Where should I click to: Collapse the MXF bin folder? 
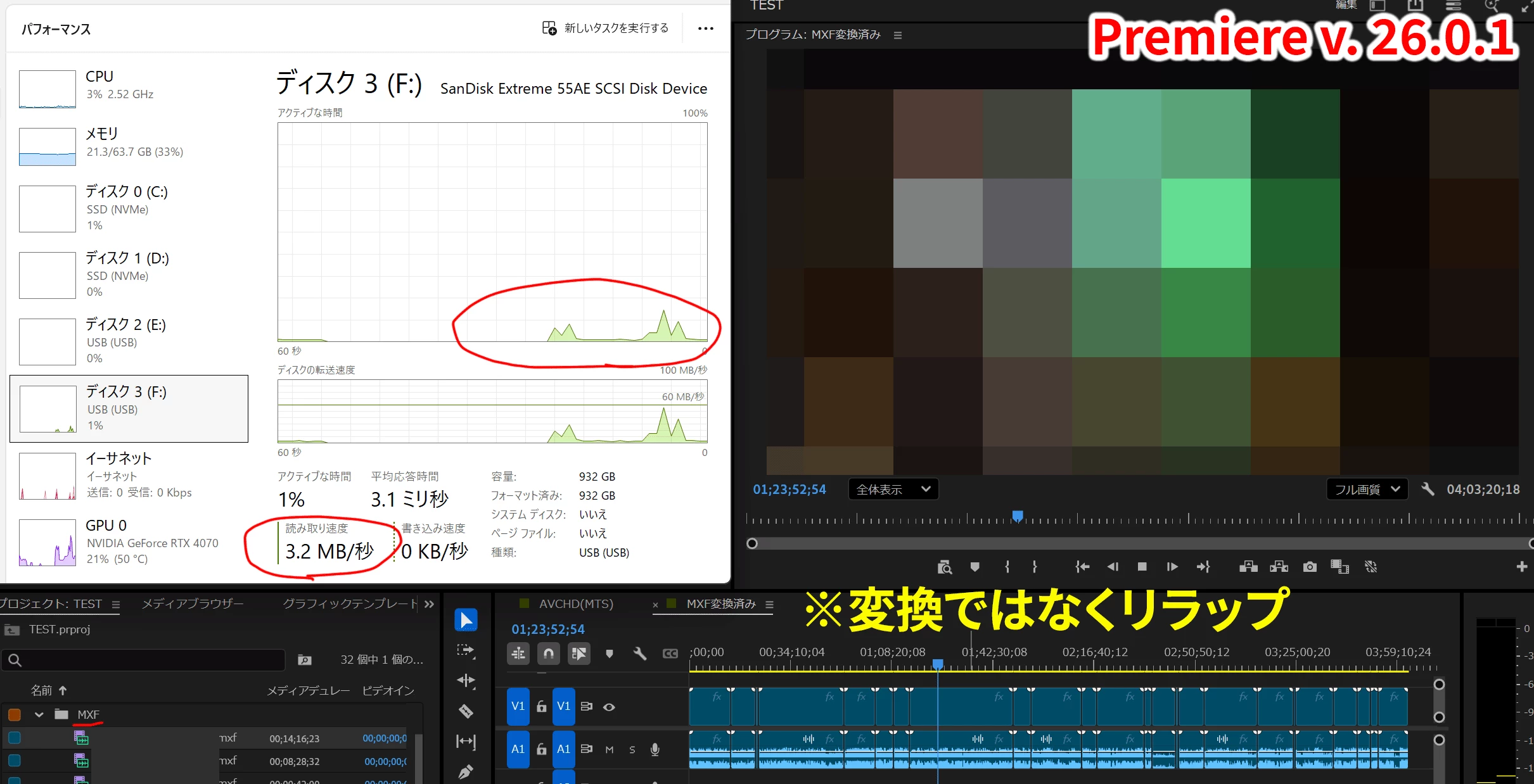click(x=39, y=714)
